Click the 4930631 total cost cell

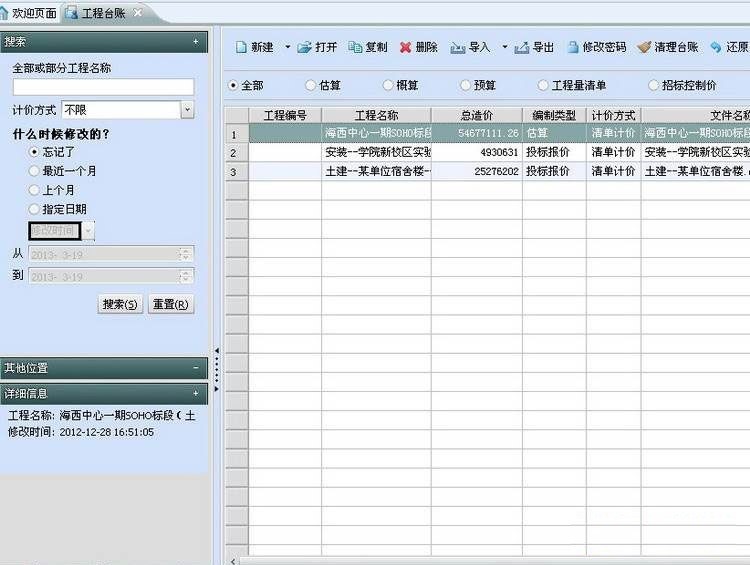pos(477,152)
